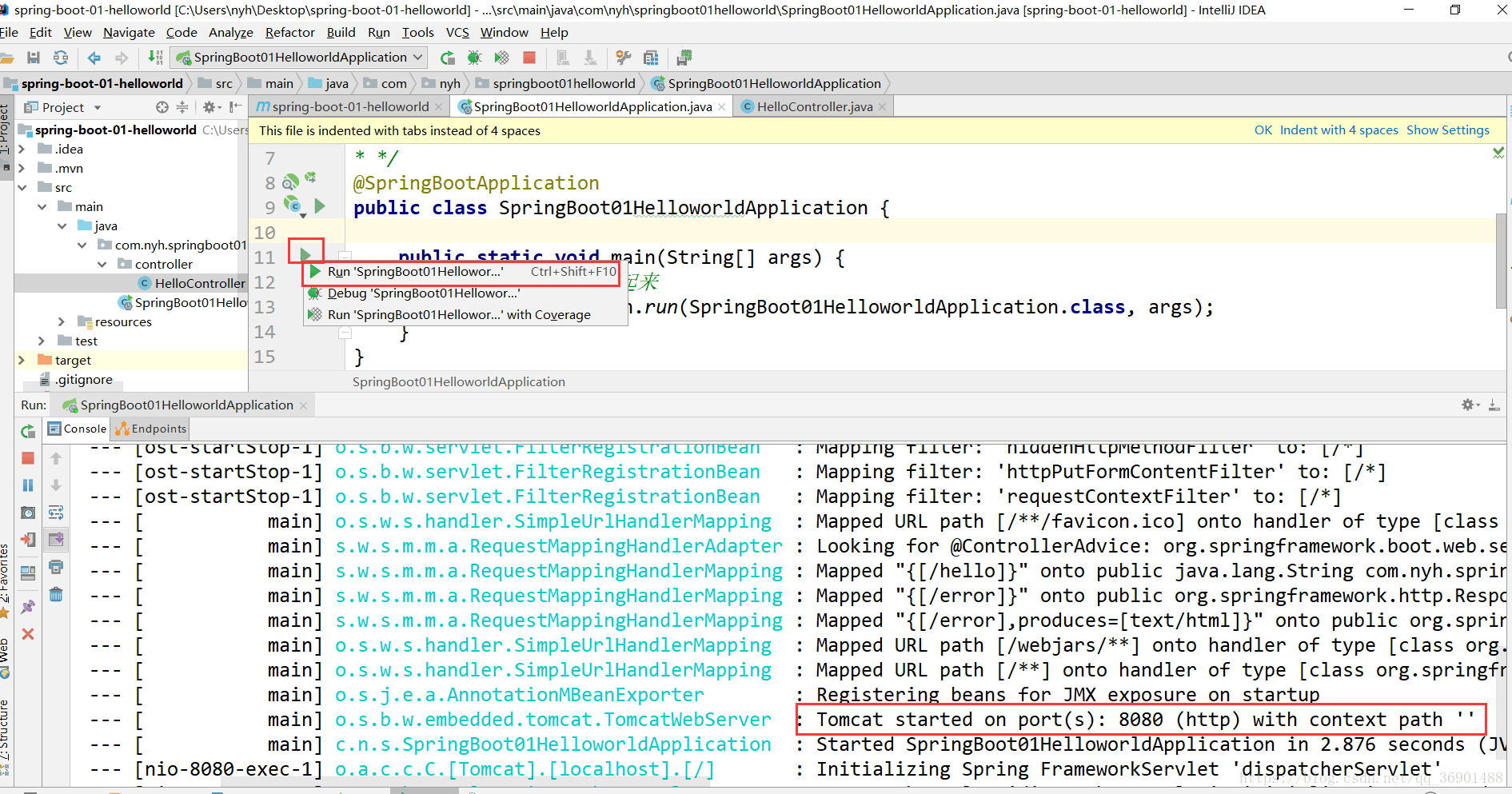Image resolution: width=1512 pixels, height=794 pixels.
Task: Click the run gutter arrow on line 9
Action: point(320,206)
